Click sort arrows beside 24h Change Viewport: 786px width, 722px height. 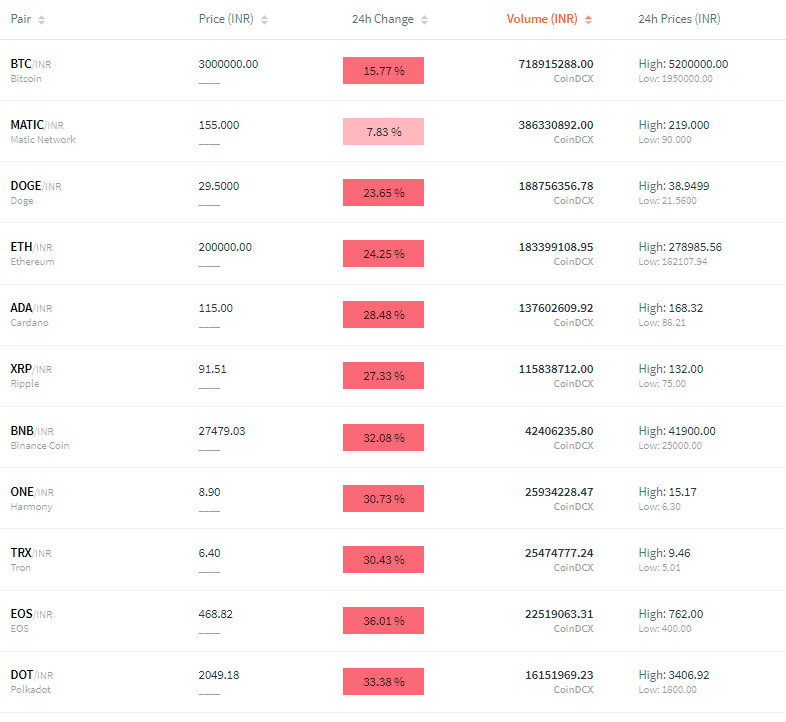[425, 20]
